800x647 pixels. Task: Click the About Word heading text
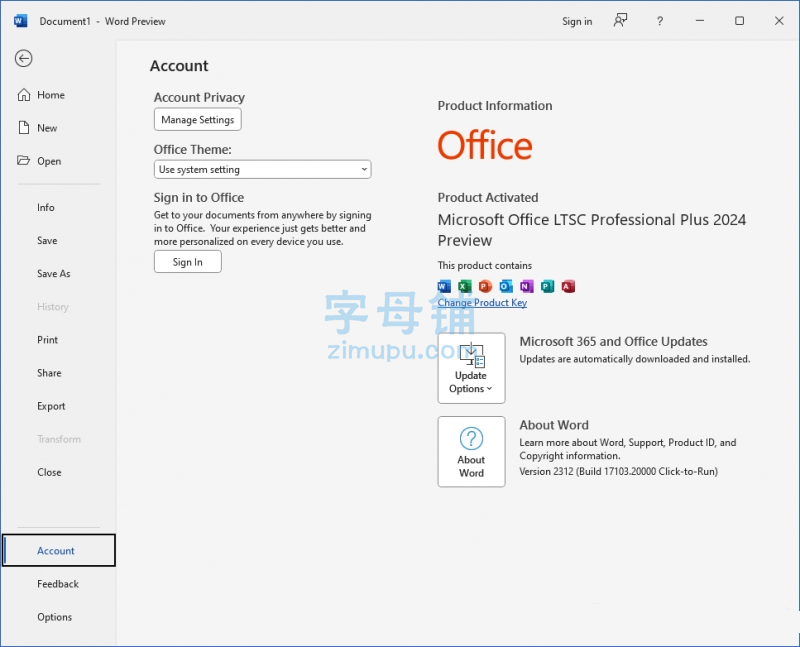click(x=554, y=425)
